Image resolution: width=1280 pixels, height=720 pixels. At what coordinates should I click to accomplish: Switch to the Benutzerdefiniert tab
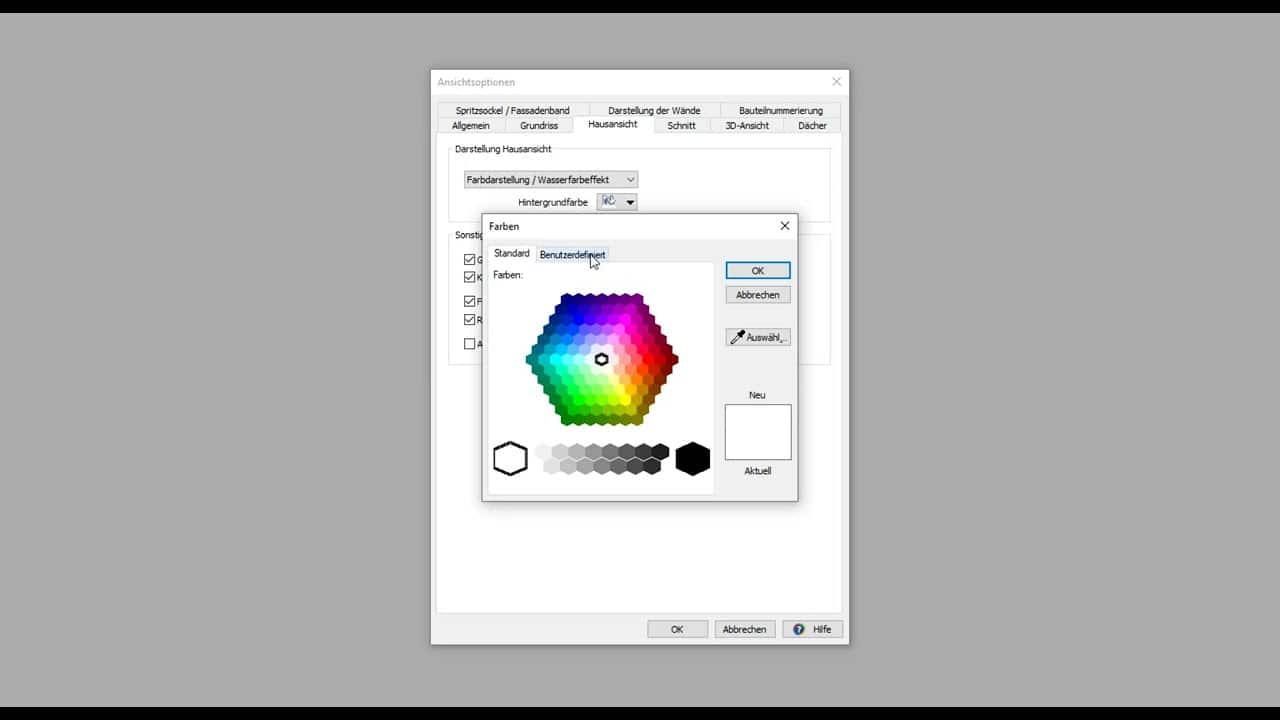click(x=572, y=255)
